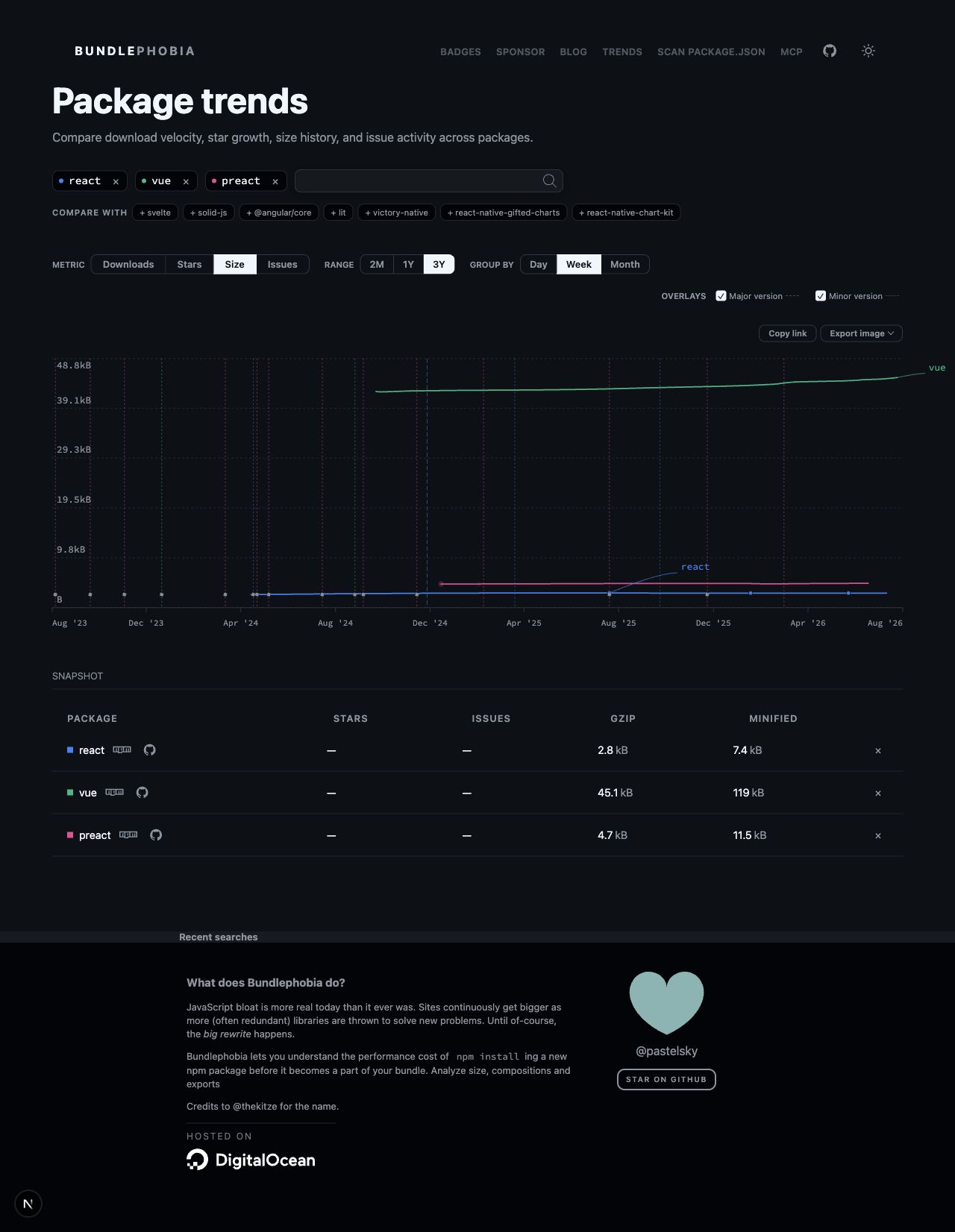955x1232 pixels.
Task: Toggle the Minor version overlay checkbox
Action: coord(821,296)
